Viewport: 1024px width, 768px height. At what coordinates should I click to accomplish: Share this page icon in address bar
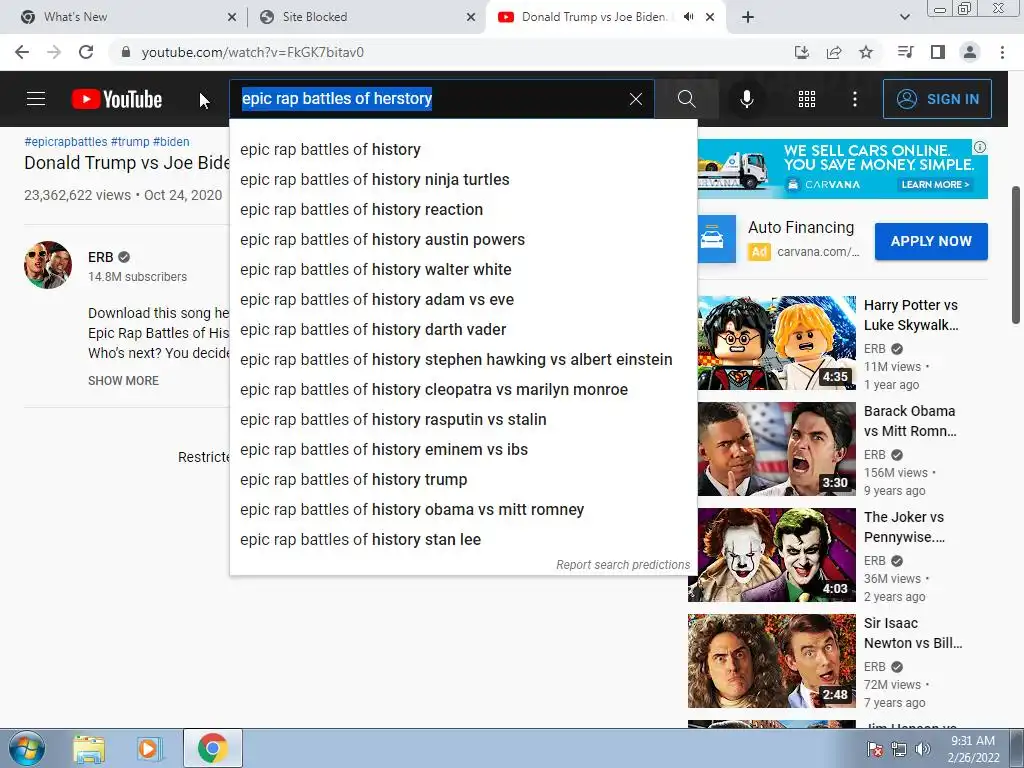point(834,52)
